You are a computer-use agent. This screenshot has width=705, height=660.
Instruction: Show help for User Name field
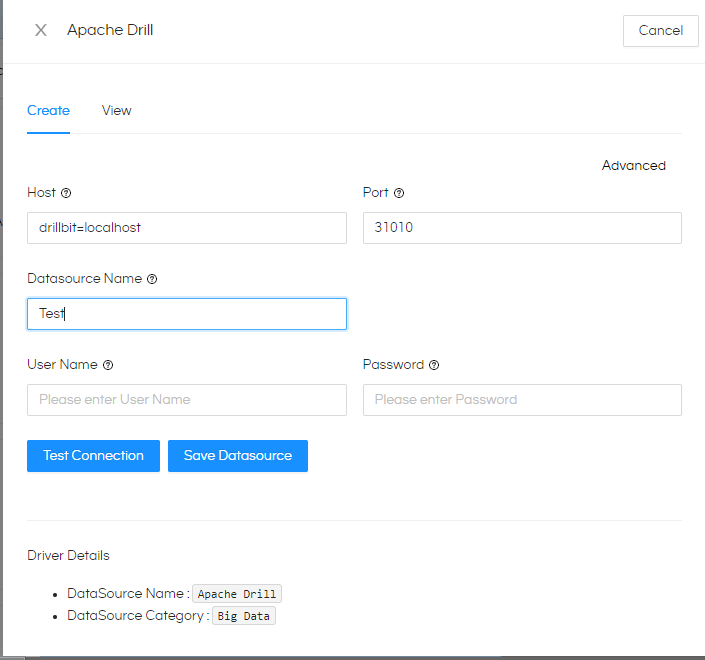click(108, 365)
